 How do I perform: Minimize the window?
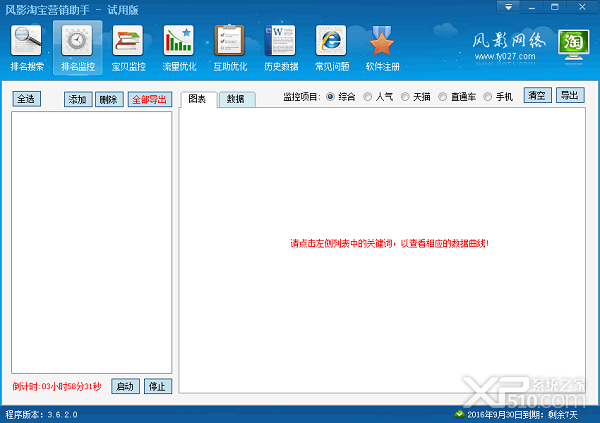click(x=532, y=7)
